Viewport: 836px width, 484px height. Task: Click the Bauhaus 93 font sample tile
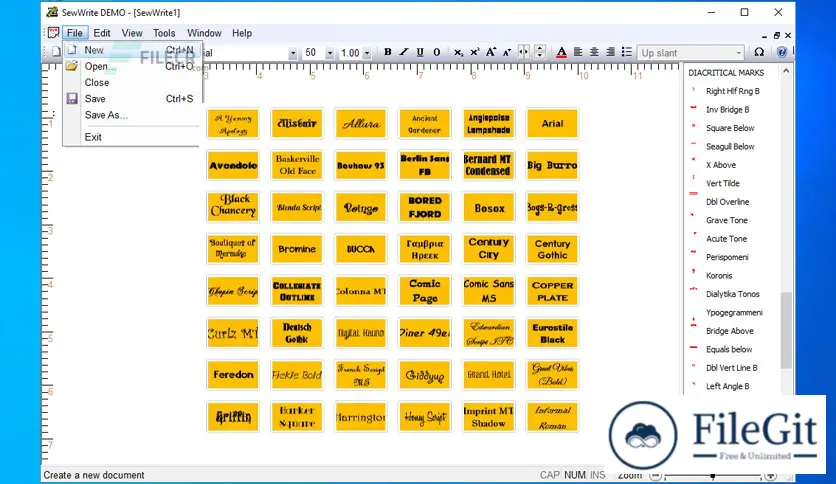360,165
